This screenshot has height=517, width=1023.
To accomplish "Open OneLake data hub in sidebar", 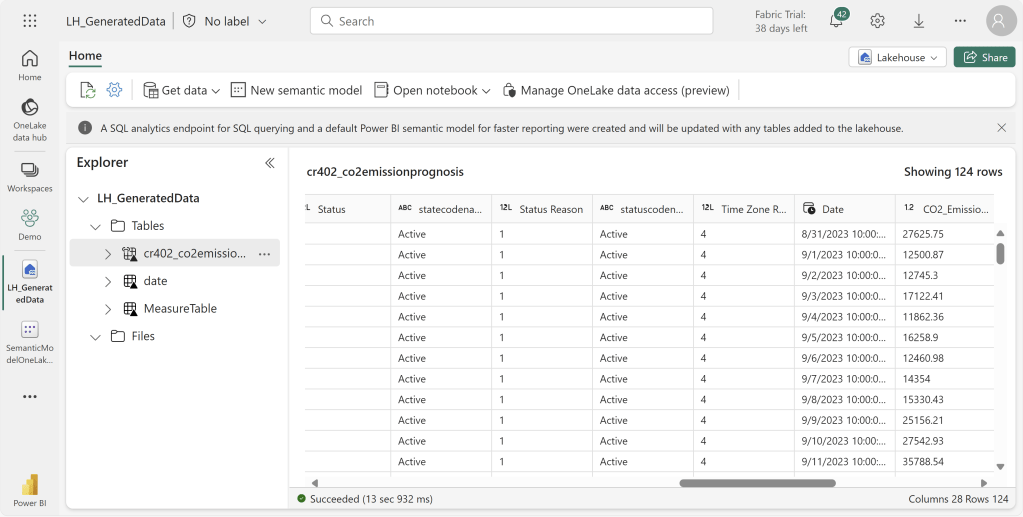I will coord(30,119).
